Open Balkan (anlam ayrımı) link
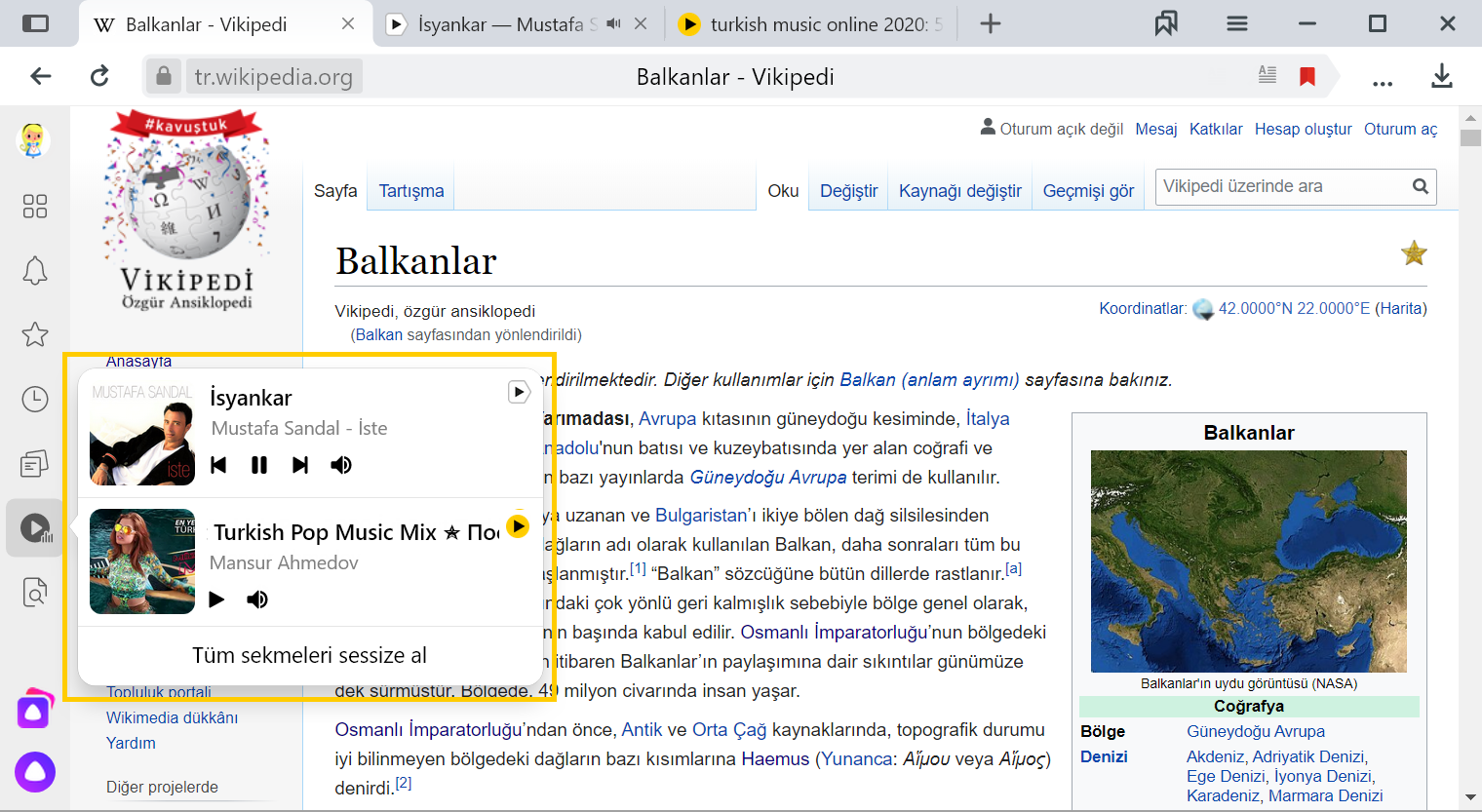The image size is (1482, 812). [929, 379]
